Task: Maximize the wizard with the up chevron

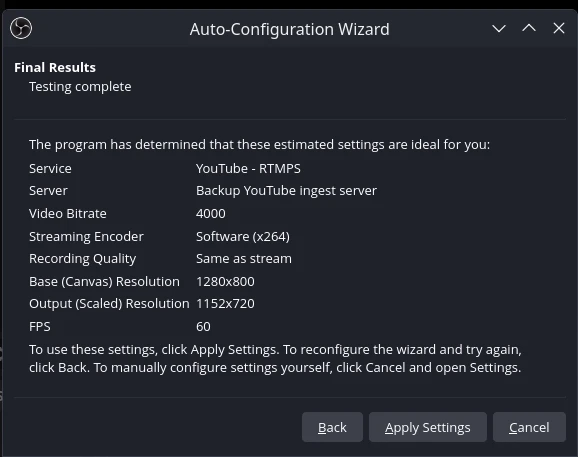Action: (x=529, y=28)
